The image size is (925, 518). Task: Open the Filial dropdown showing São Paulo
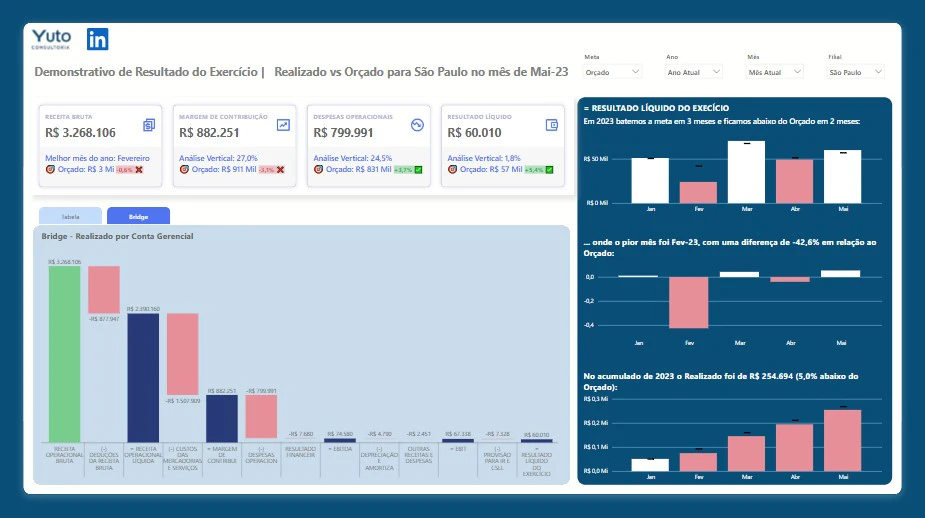pos(855,72)
